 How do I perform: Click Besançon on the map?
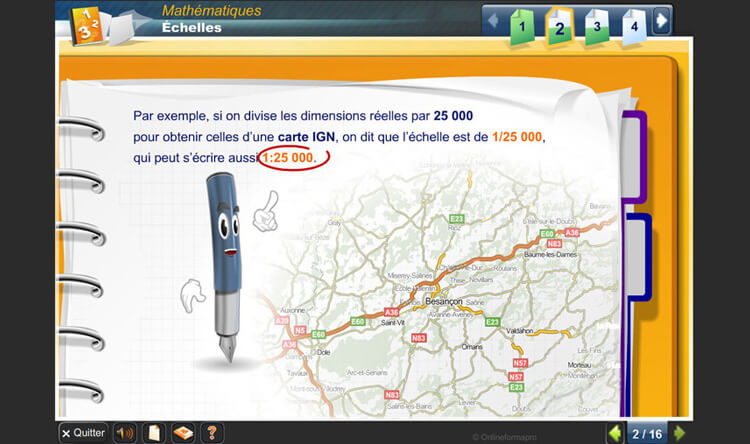tap(443, 301)
